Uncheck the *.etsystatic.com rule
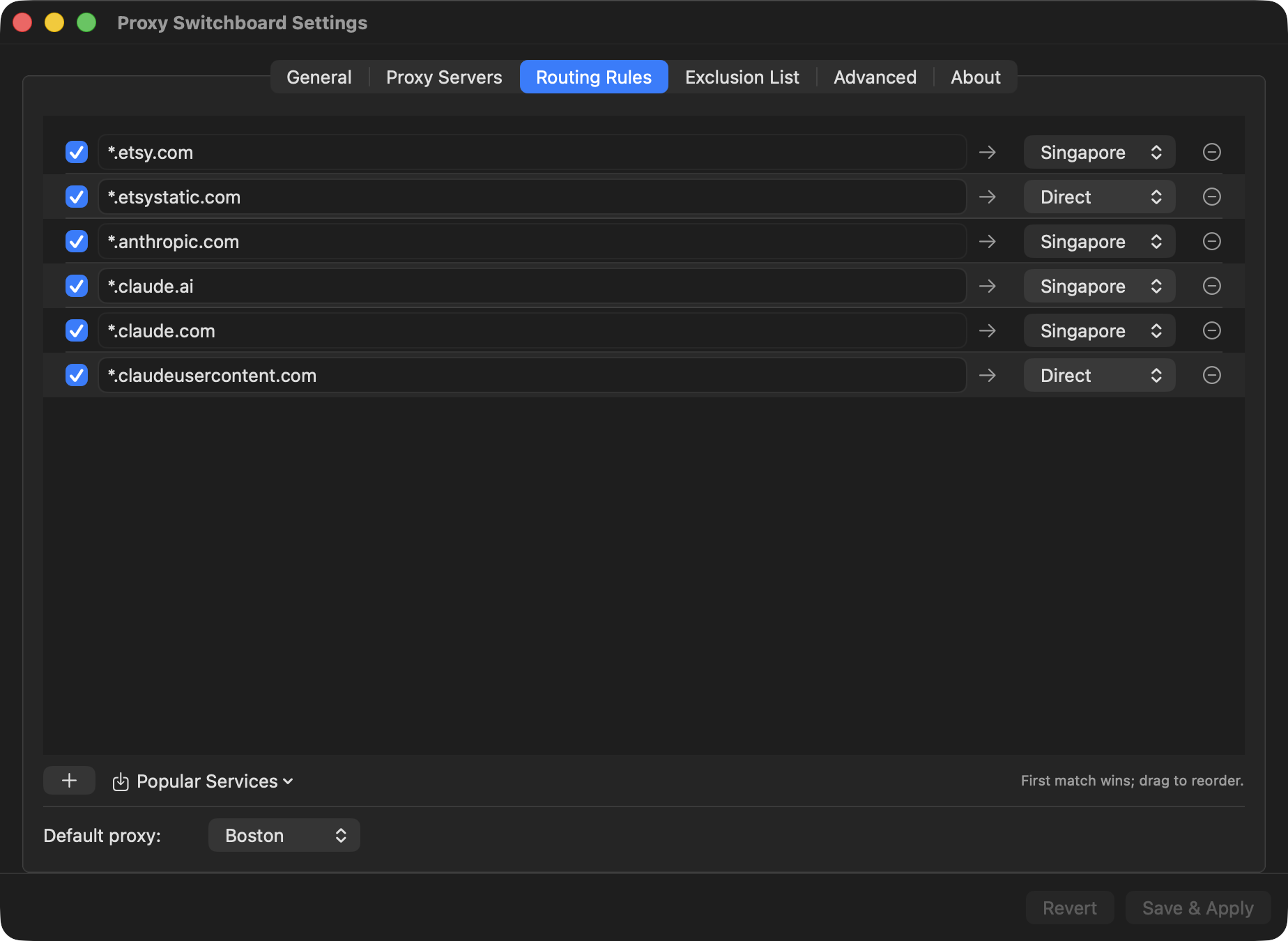 pyautogui.click(x=77, y=197)
